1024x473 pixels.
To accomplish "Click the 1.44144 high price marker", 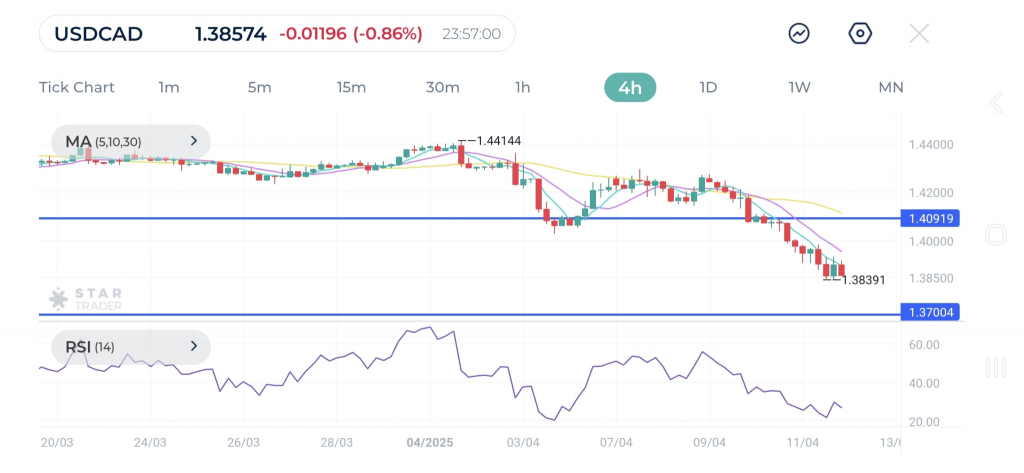I will coord(498,141).
